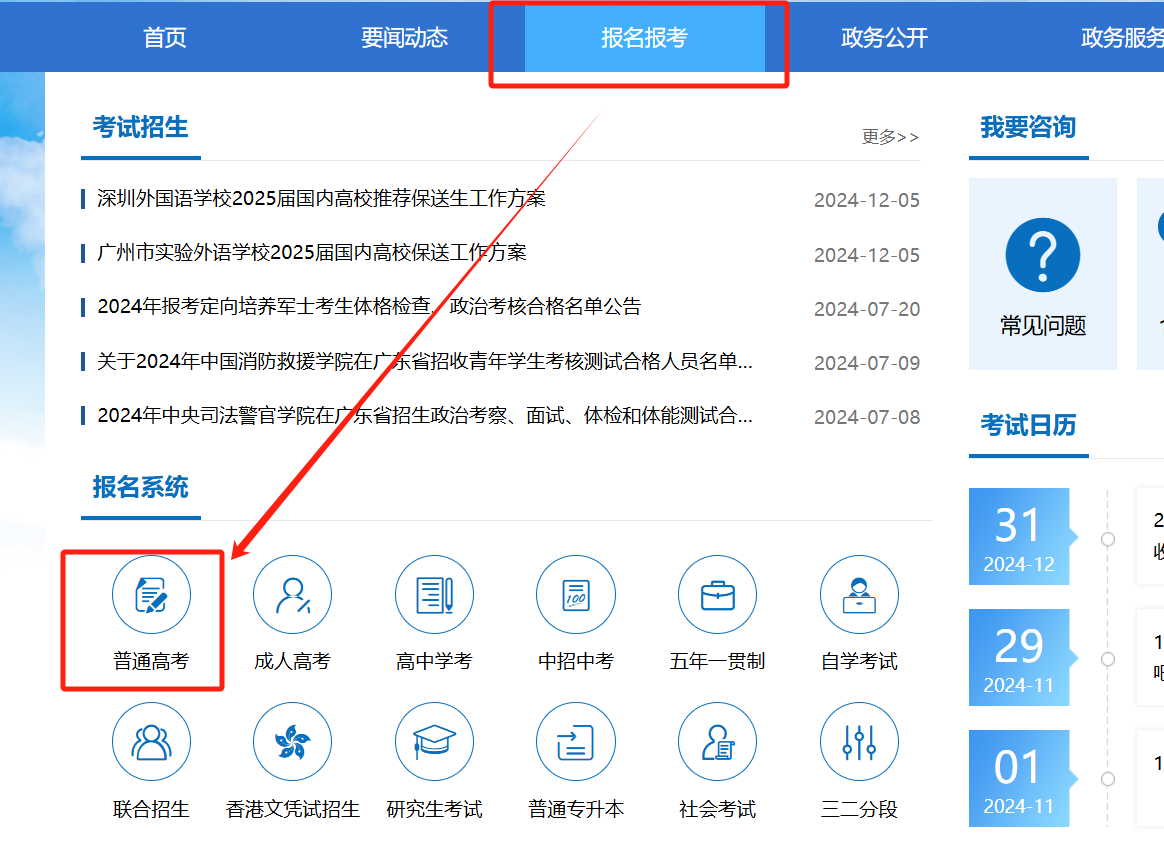Open 2024年报考定向培养军士 名单公告 article
Viewport: 1164px width, 861px height.
(369, 307)
